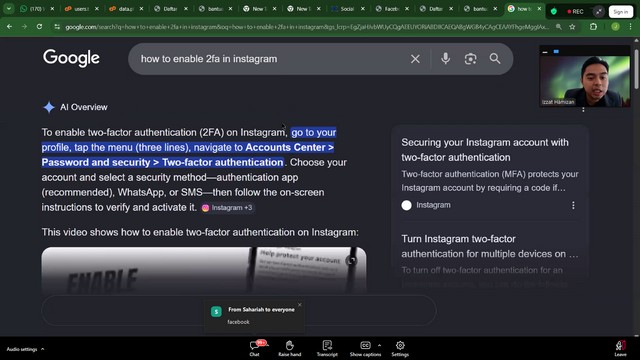
Task: Leave the meeting
Action: (620, 348)
